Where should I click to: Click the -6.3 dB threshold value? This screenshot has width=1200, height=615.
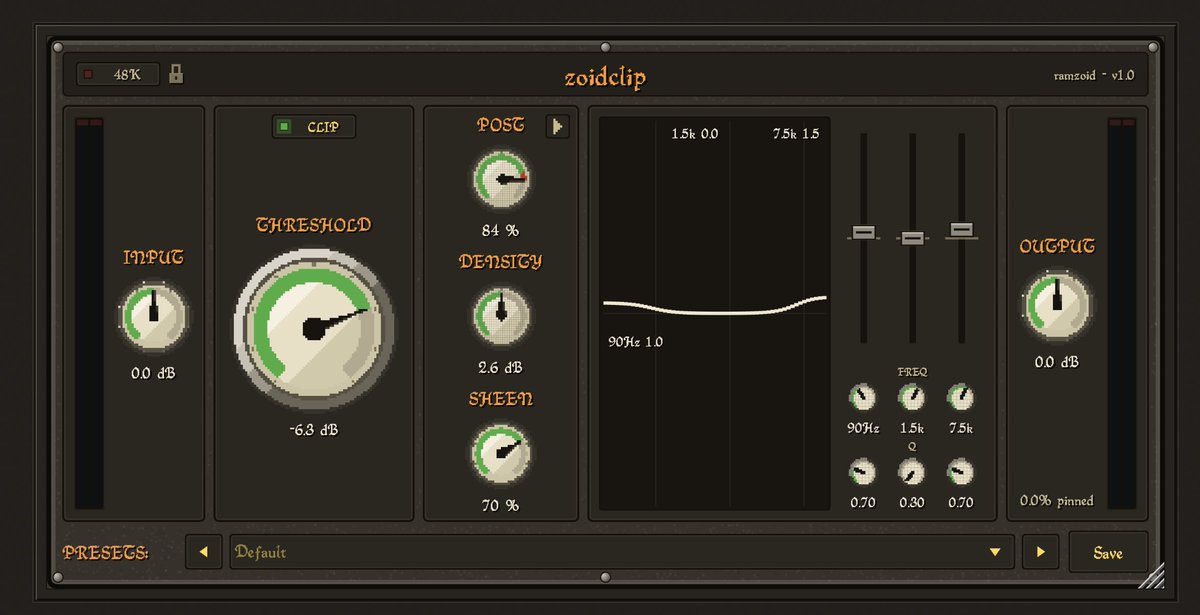(314, 430)
